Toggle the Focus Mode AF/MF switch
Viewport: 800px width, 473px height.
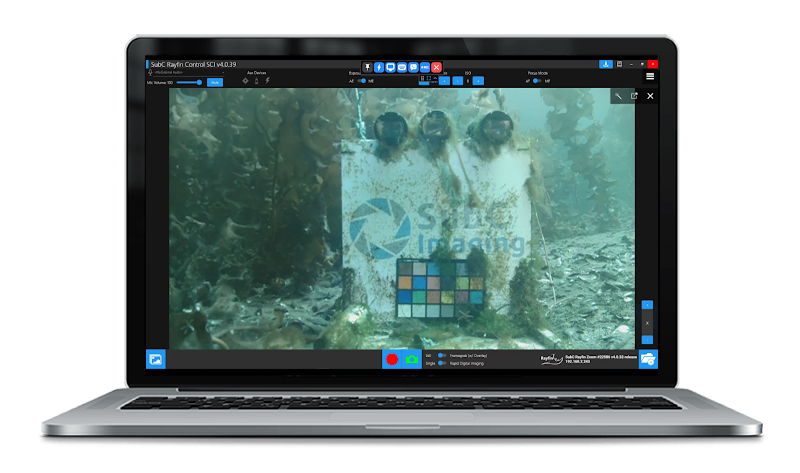pos(537,81)
